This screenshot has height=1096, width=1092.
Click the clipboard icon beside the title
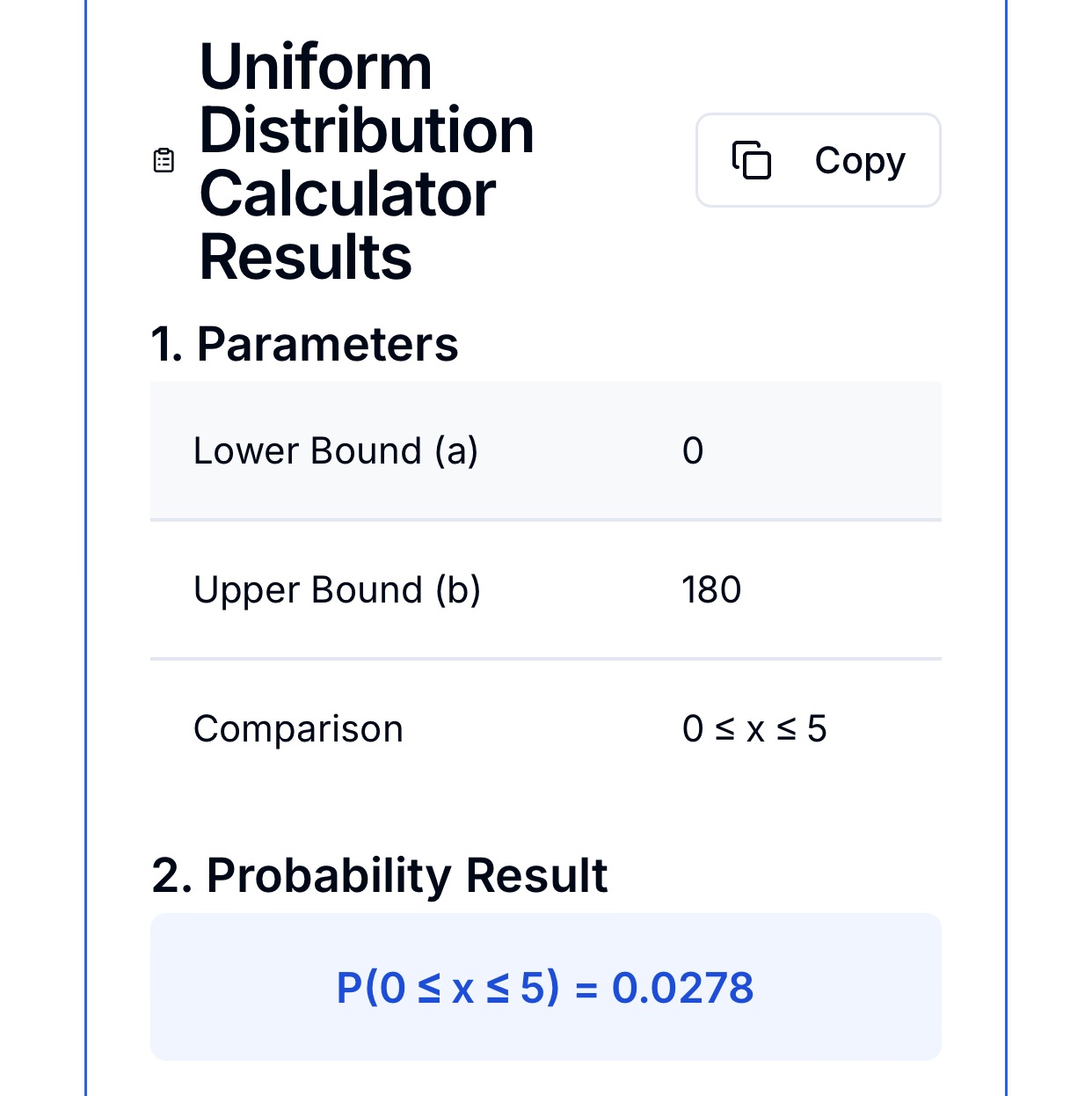(x=164, y=161)
